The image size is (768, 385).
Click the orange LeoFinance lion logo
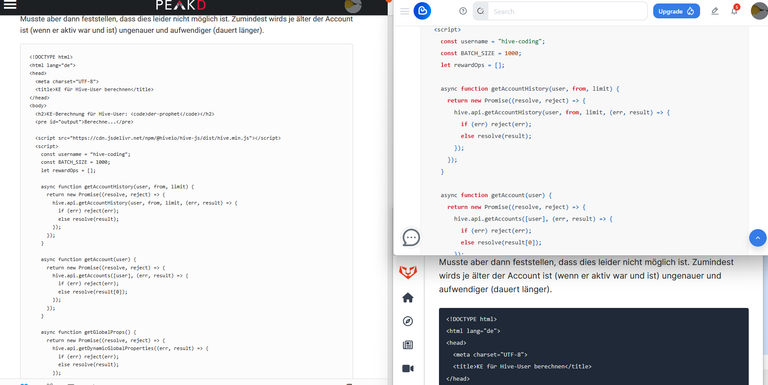pos(408,272)
